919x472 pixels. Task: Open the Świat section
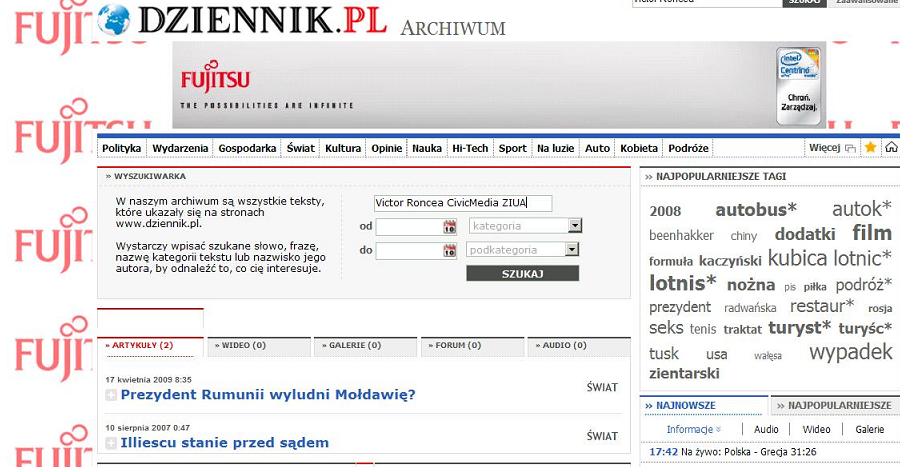(301, 148)
